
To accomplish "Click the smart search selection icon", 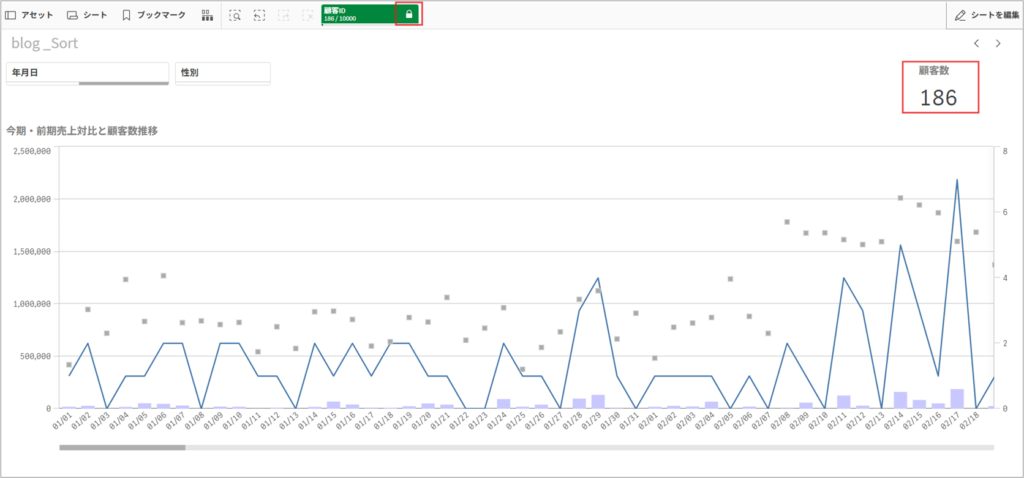I will pos(235,15).
